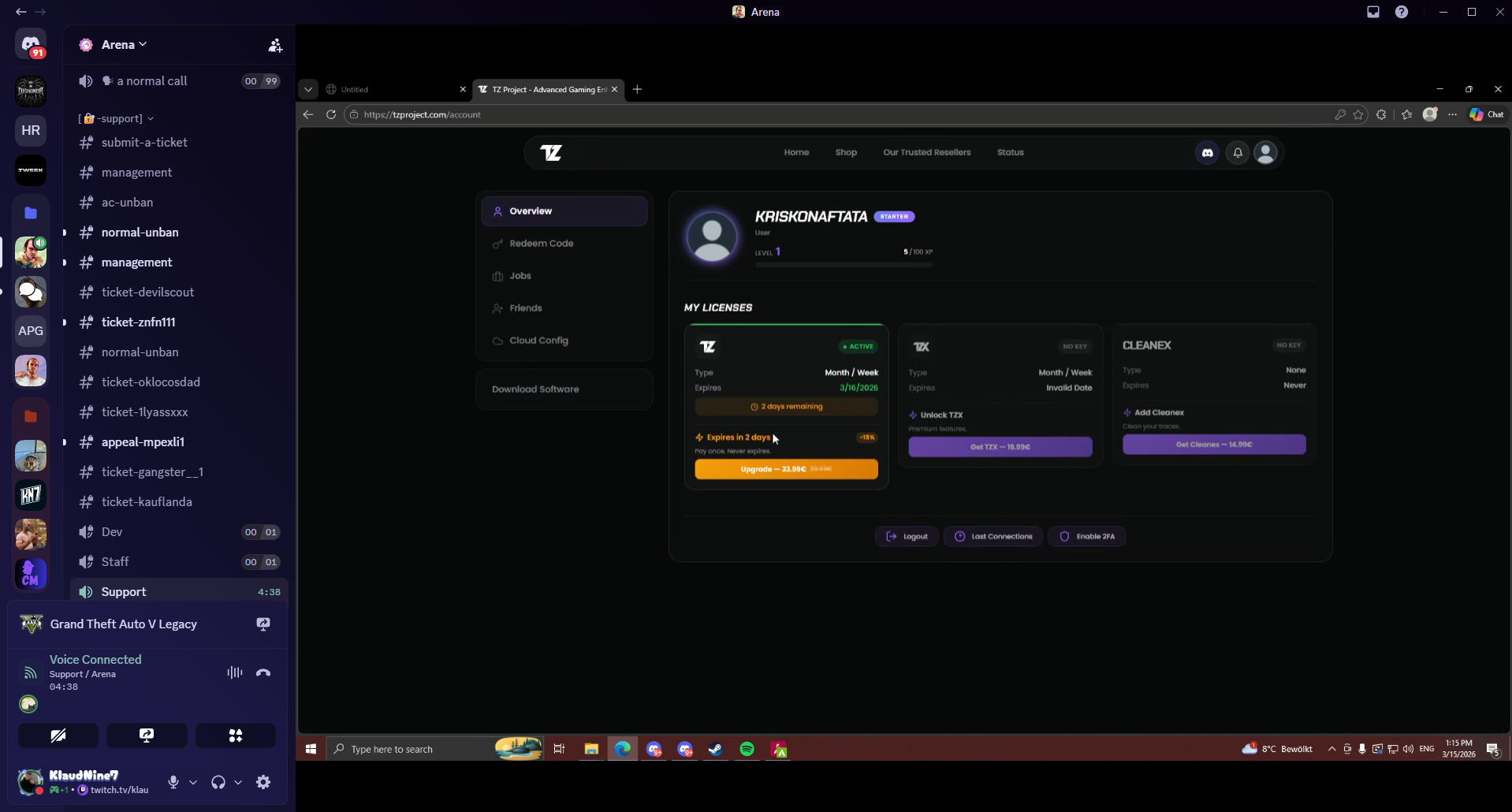Screen dimensions: 1512x812
Task: Go back in the browser
Action: coord(308,114)
